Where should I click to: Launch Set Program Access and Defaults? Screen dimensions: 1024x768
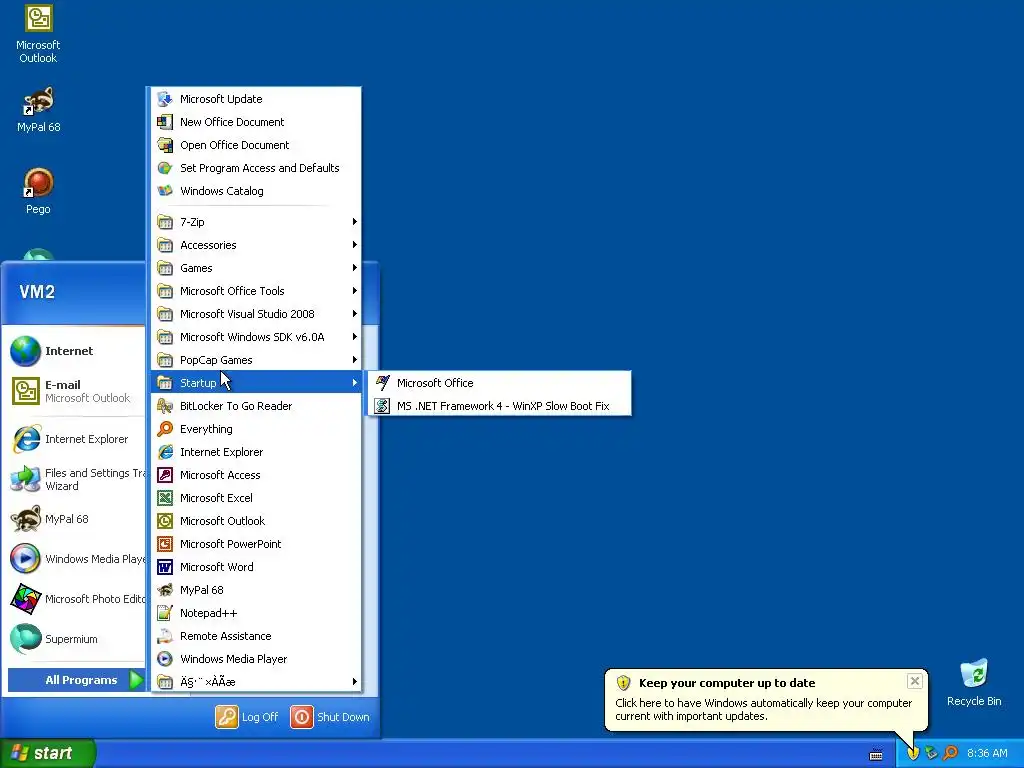(256, 168)
